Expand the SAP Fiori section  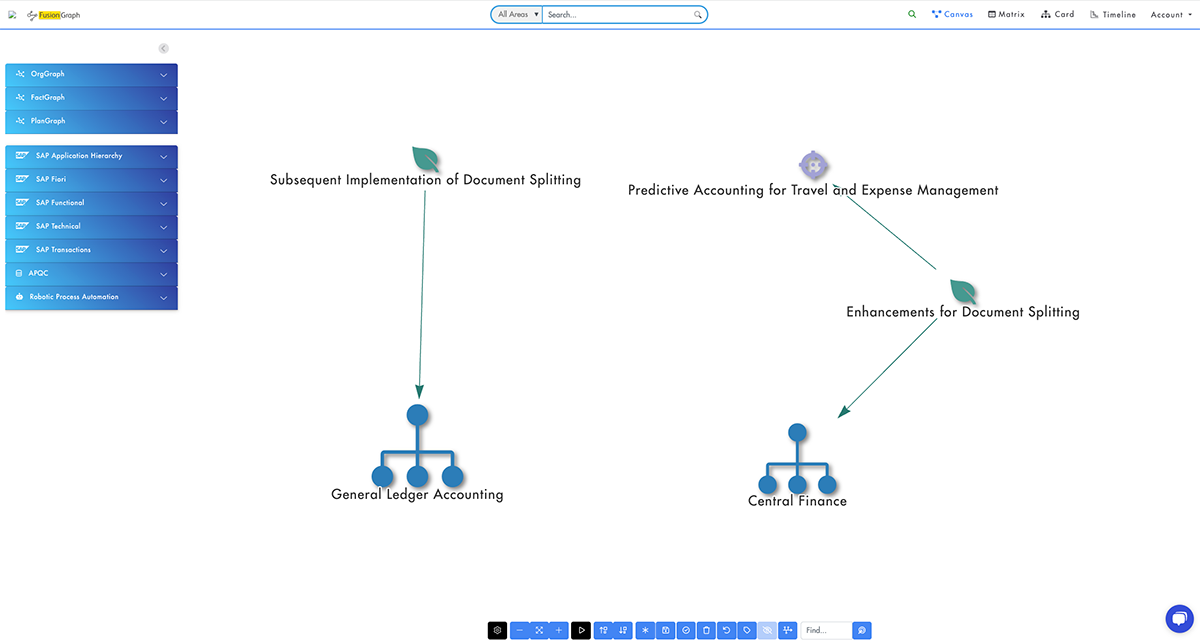pyautogui.click(x=91, y=179)
